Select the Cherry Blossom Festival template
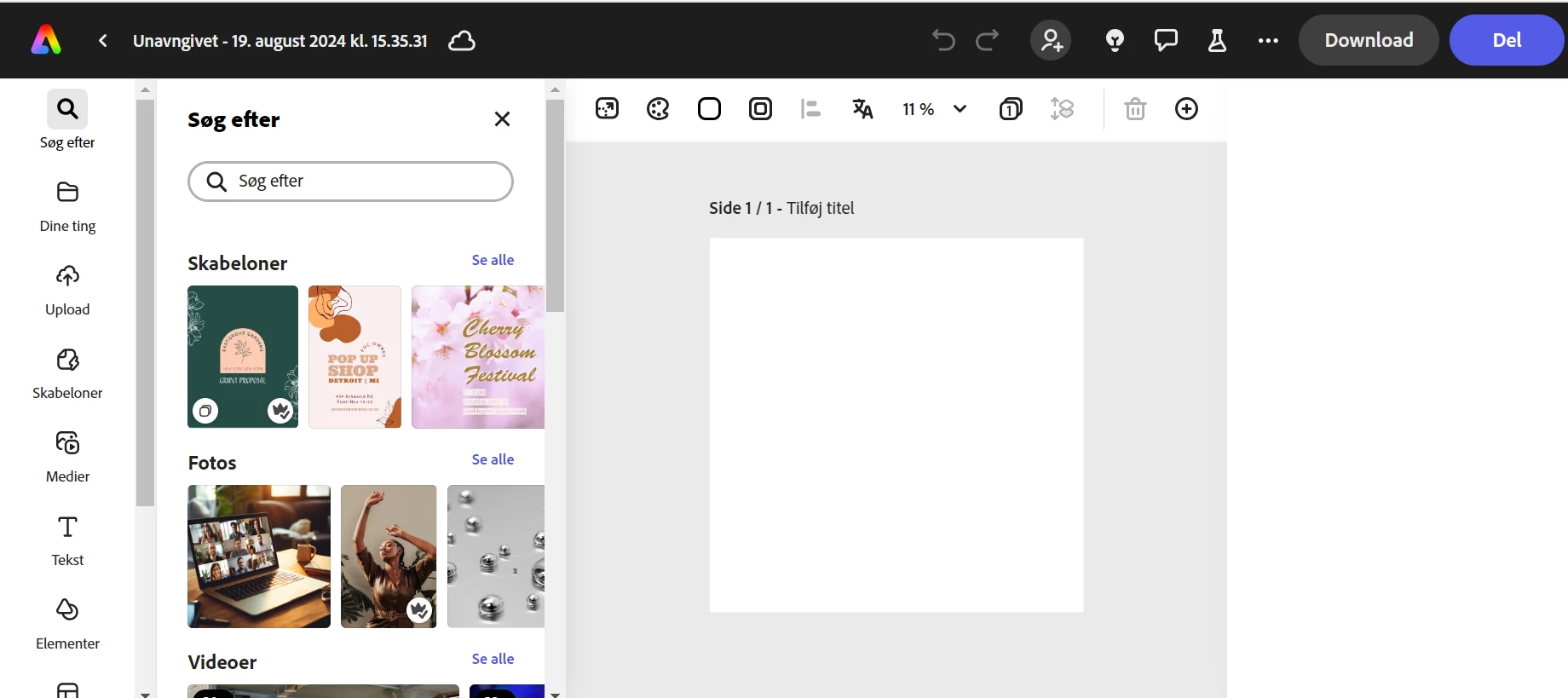The image size is (1568, 698). click(478, 356)
